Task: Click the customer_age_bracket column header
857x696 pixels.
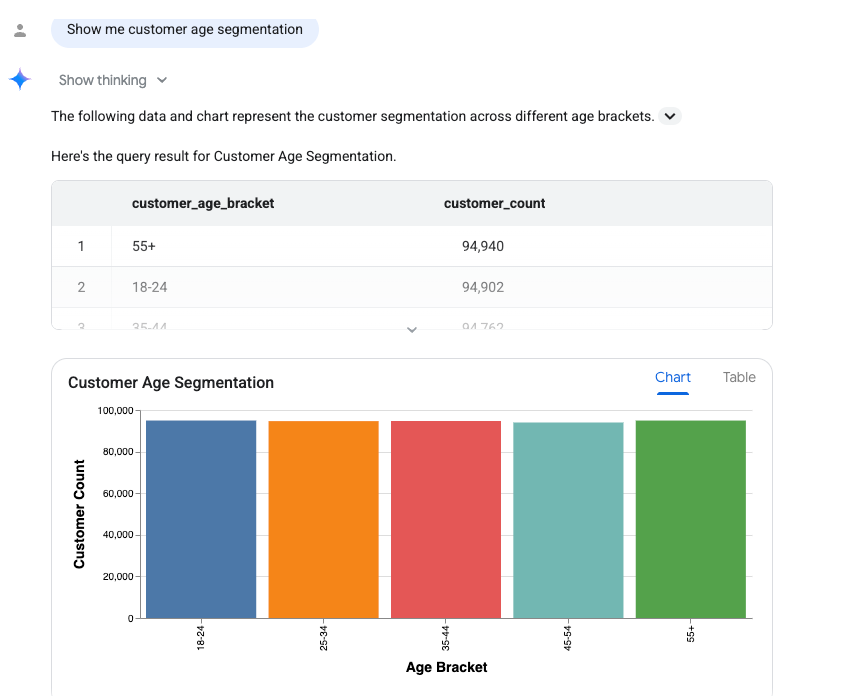Action: click(x=203, y=203)
